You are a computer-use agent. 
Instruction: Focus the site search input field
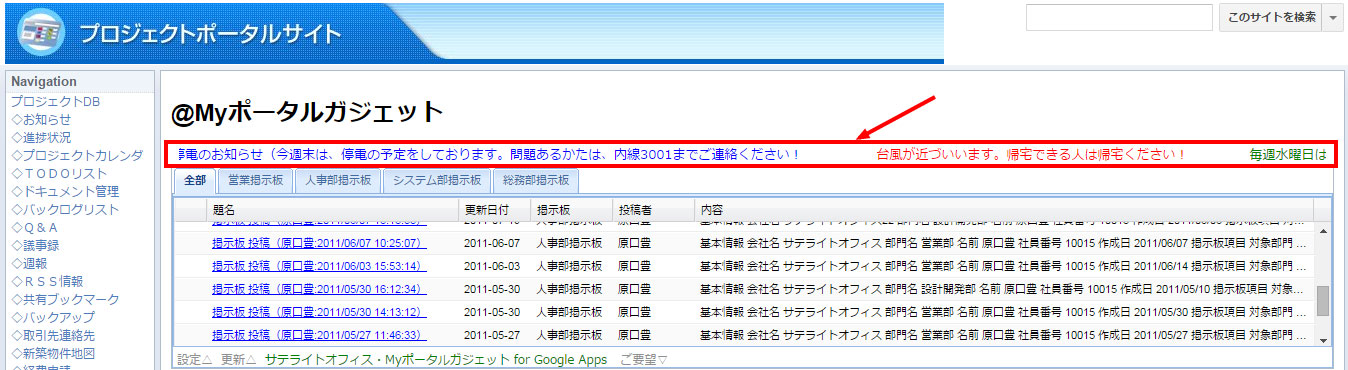(1119, 17)
